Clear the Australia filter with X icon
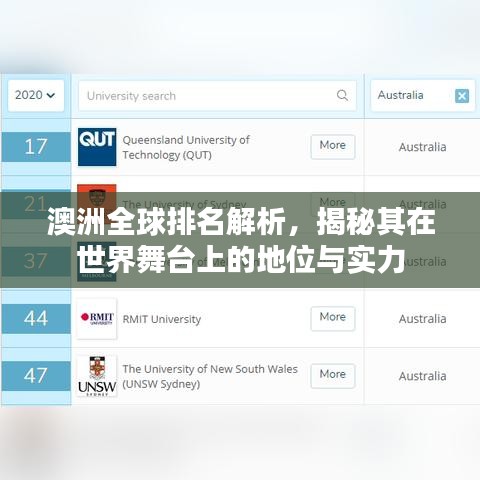This screenshot has height=480, width=480. pyautogui.click(x=462, y=96)
